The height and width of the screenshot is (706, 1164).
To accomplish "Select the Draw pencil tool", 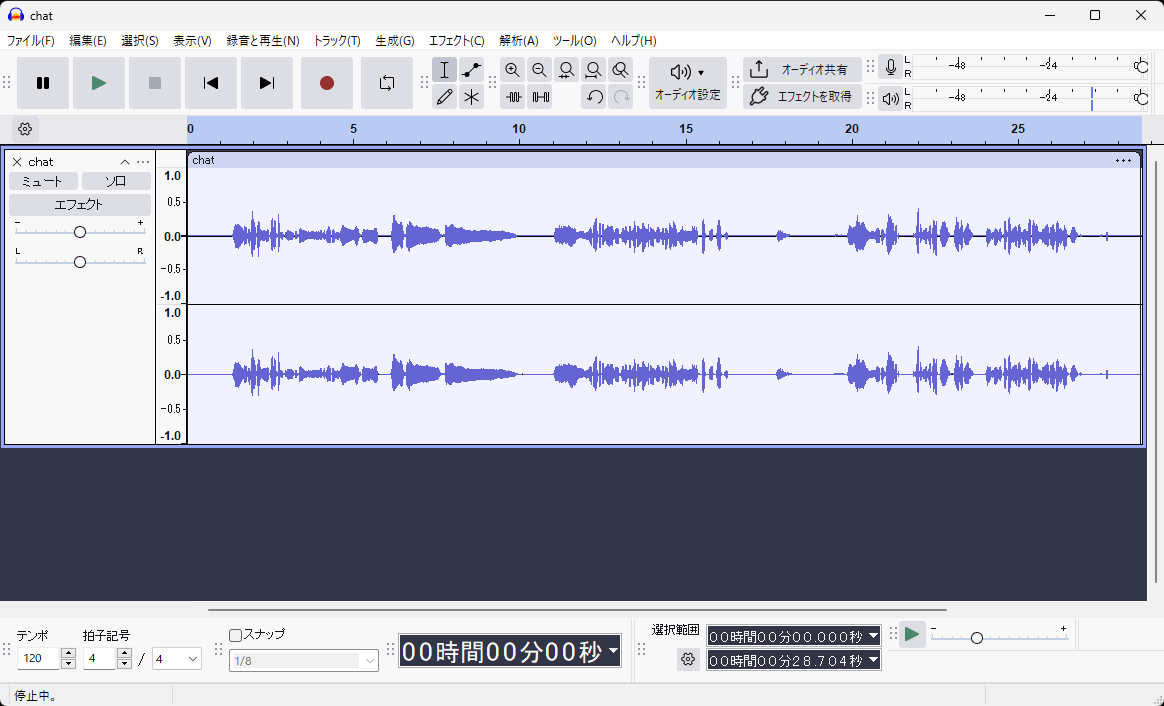I will (444, 97).
